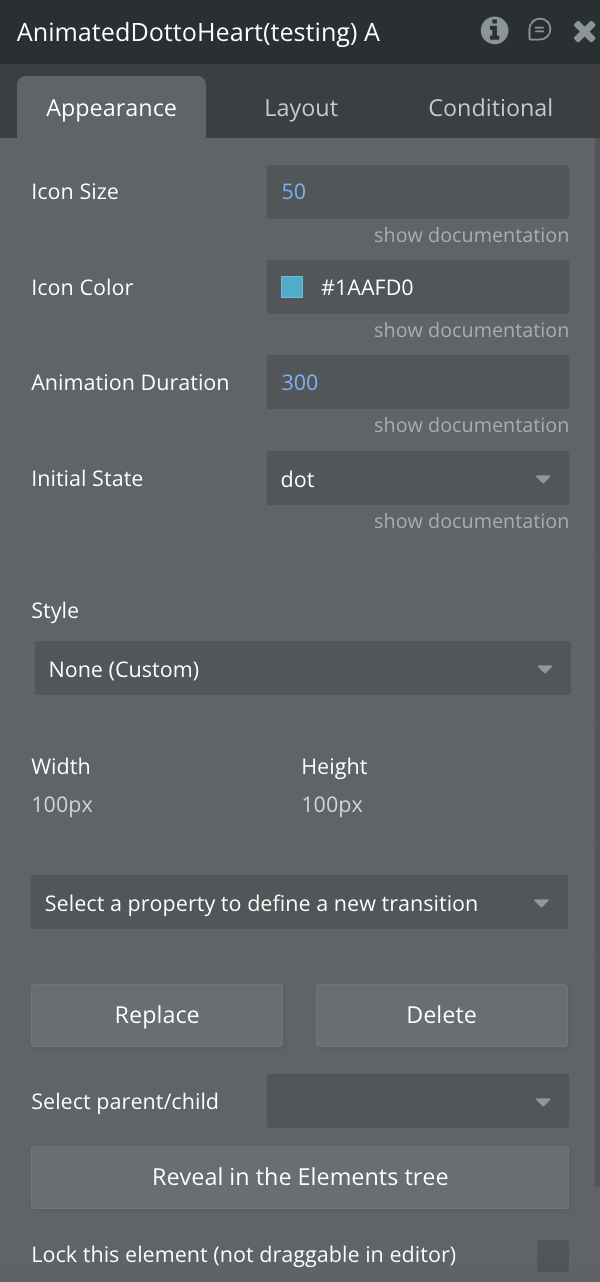The height and width of the screenshot is (1282, 600).
Task: Open the new transition property dropdown
Action: pyautogui.click(x=299, y=903)
